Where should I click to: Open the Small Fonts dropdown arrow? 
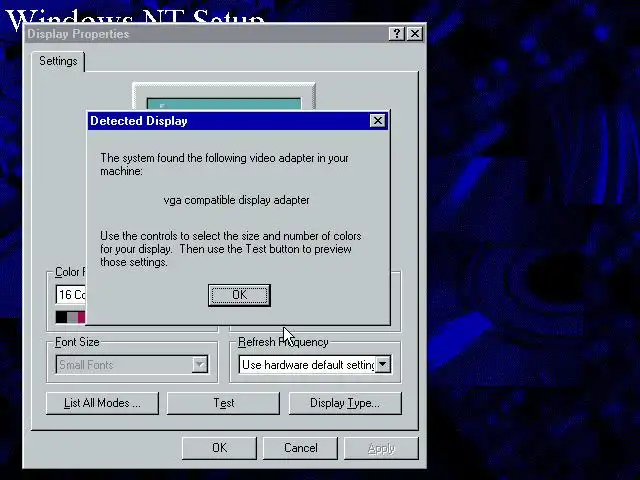pos(200,364)
